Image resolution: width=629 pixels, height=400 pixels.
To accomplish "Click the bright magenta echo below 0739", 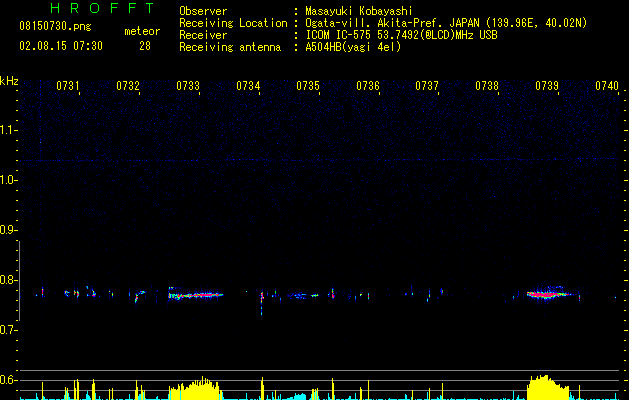I will [549, 294].
